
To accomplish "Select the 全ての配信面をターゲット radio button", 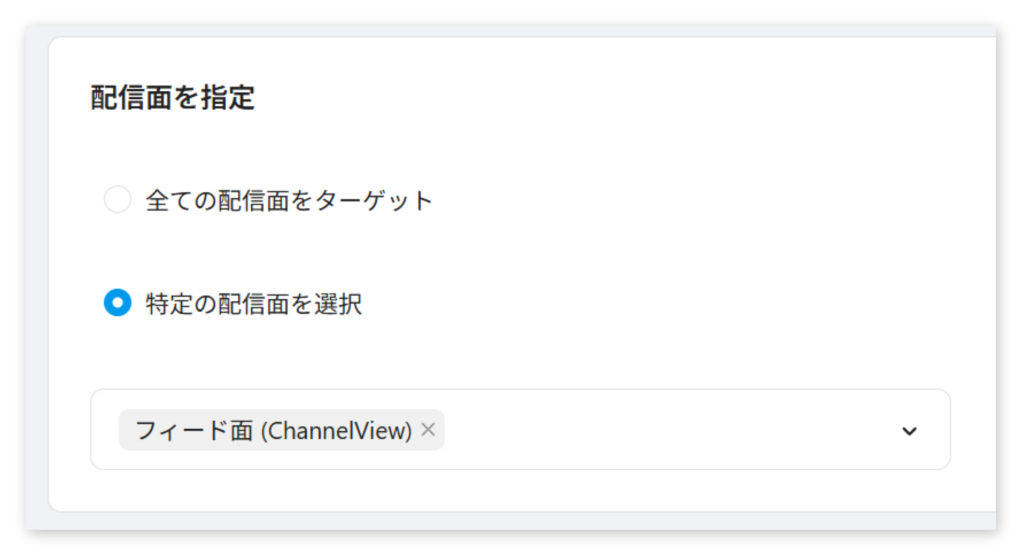I will [x=118, y=199].
